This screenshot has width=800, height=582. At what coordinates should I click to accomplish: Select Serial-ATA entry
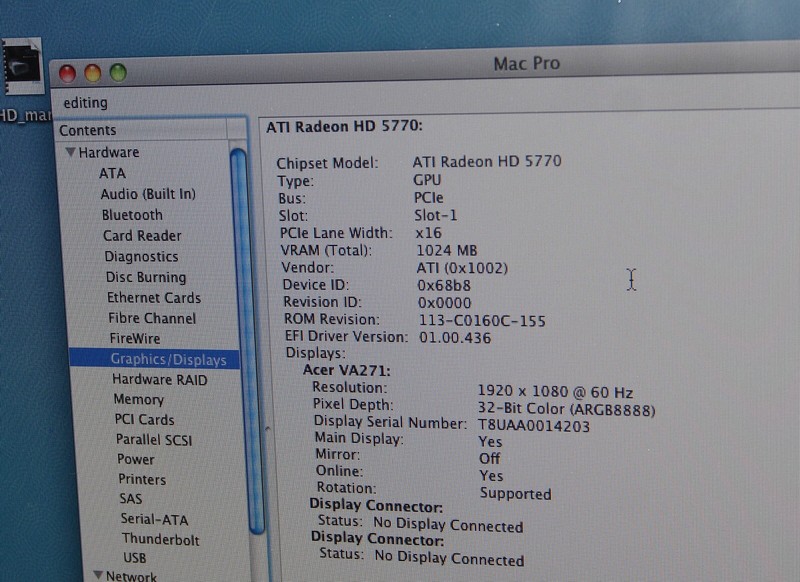click(155, 519)
